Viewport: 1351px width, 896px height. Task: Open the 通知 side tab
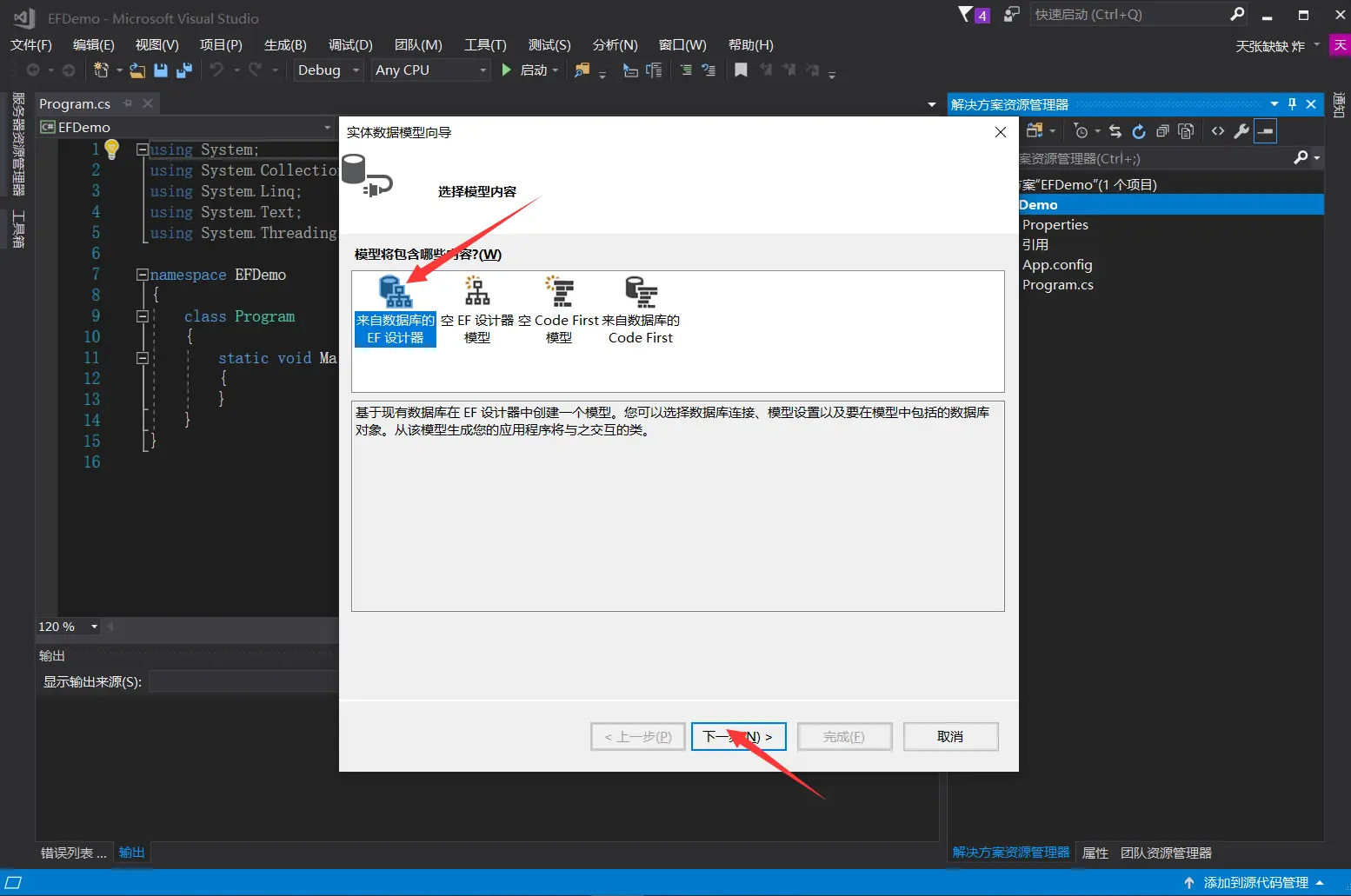(1339, 104)
